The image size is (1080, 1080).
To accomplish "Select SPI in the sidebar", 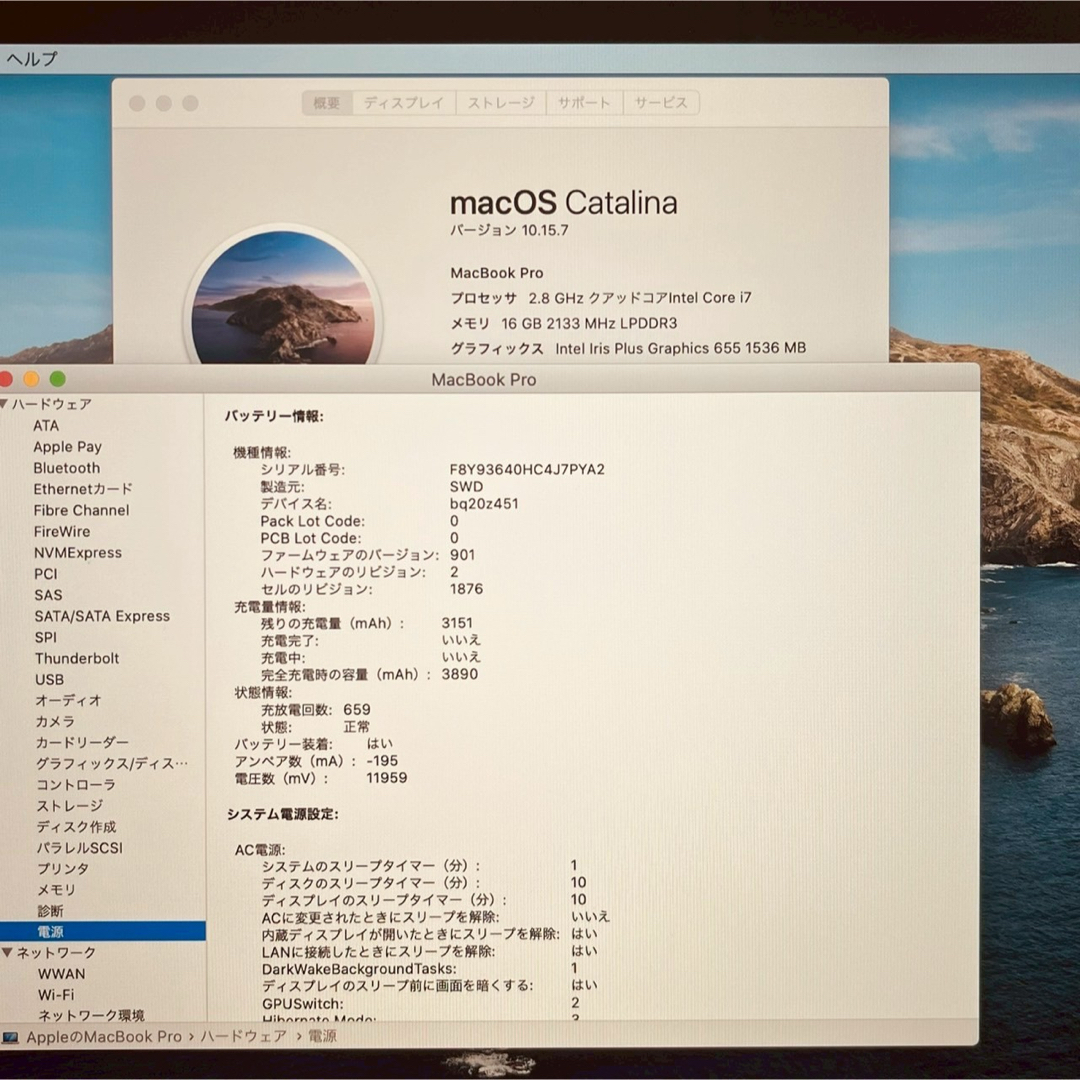I will point(45,637).
